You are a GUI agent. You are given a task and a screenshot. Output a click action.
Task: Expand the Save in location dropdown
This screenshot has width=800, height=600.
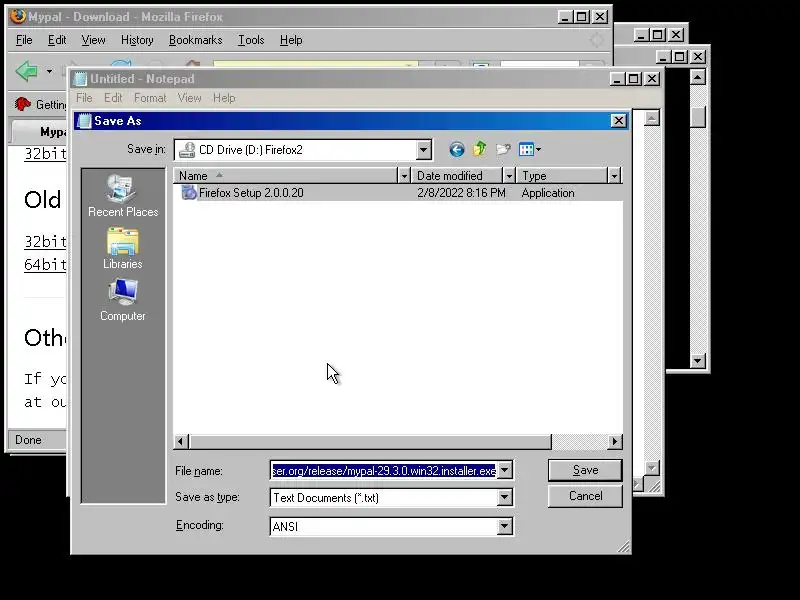[x=423, y=150]
